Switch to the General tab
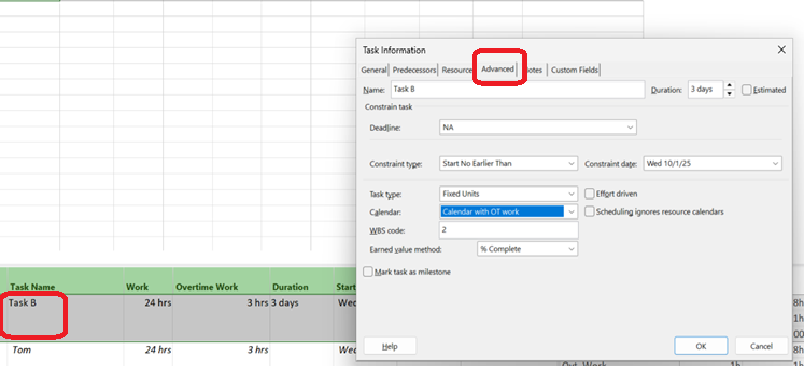The image size is (806, 389). point(374,70)
